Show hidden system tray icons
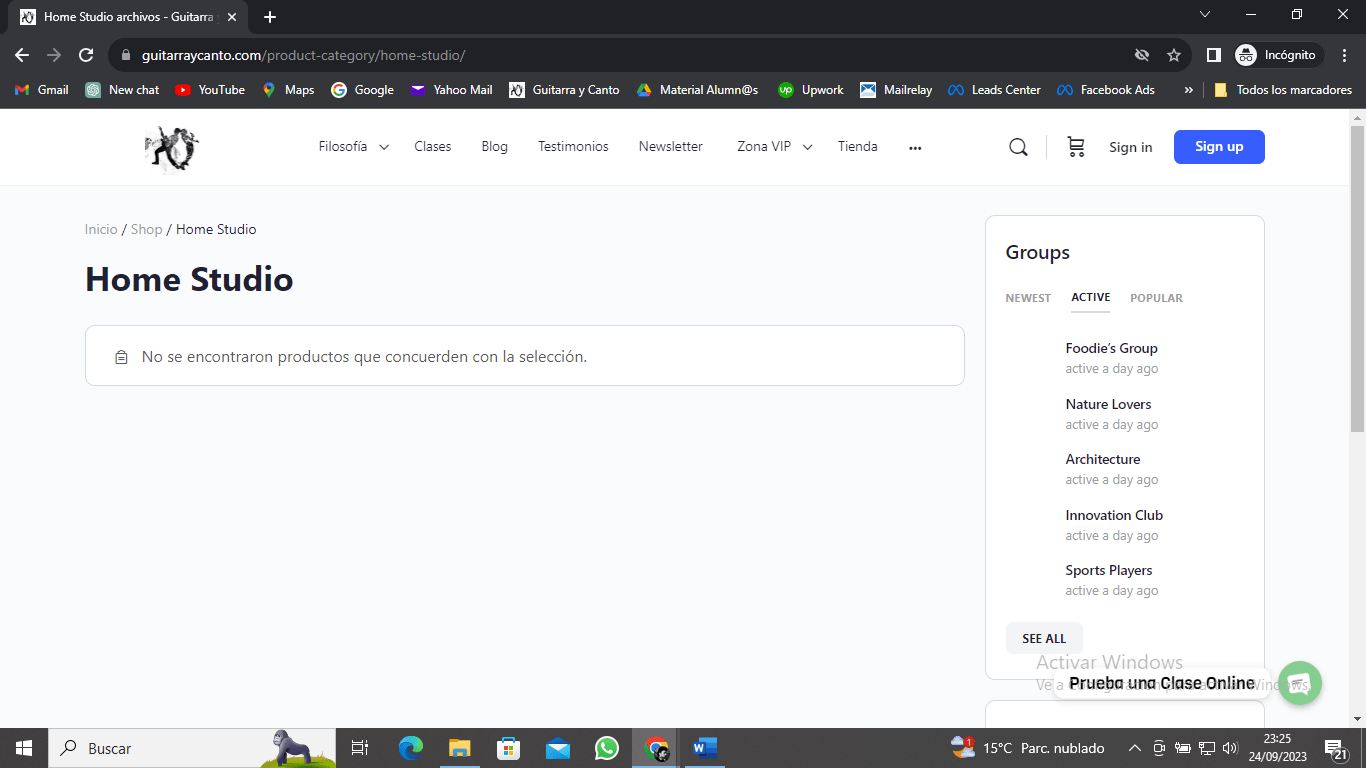The image size is (1366, 768). click(1134, 748)
